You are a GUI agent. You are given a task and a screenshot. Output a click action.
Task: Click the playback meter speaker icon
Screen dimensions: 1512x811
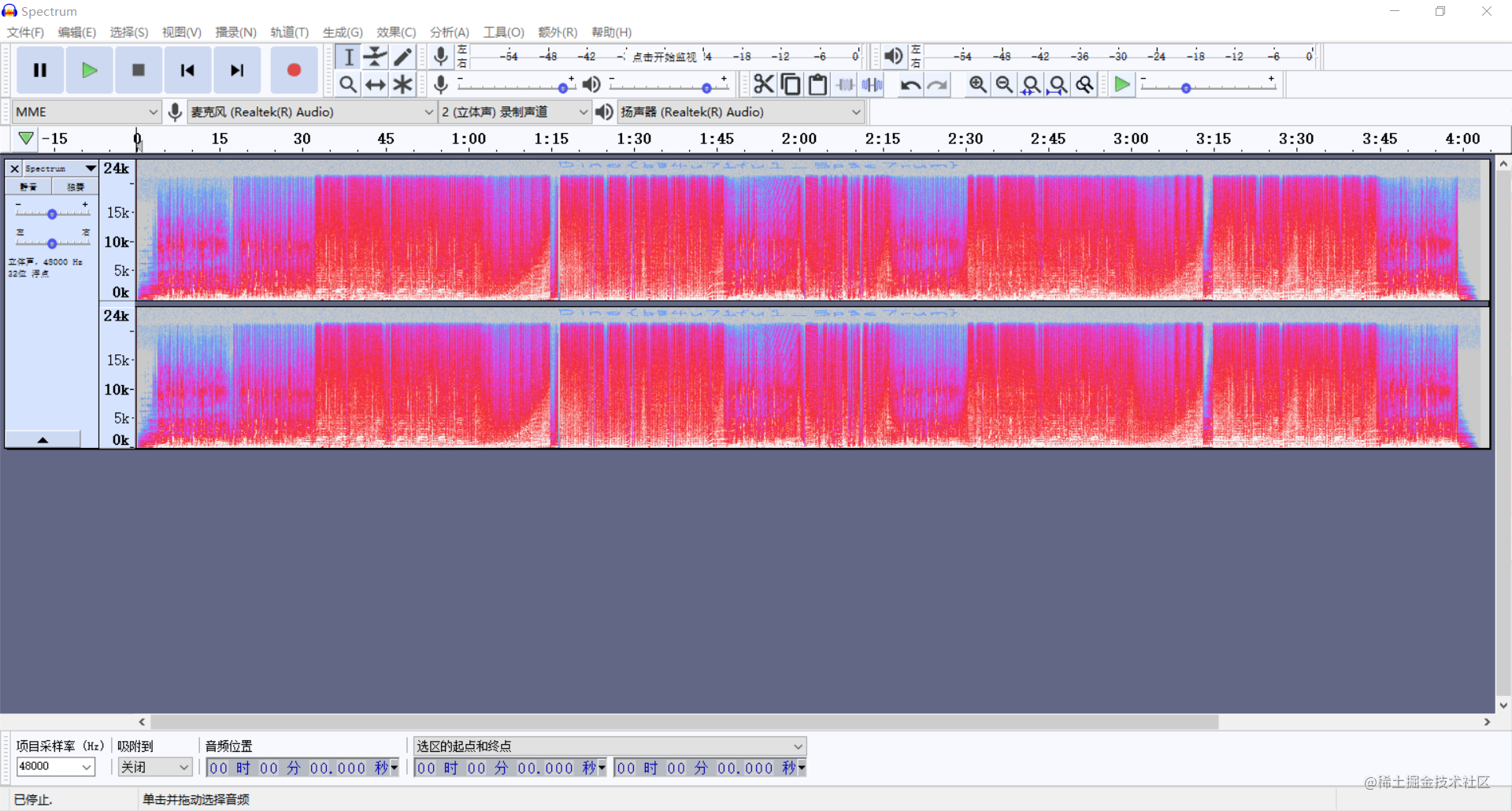click(x=893, y=56)
